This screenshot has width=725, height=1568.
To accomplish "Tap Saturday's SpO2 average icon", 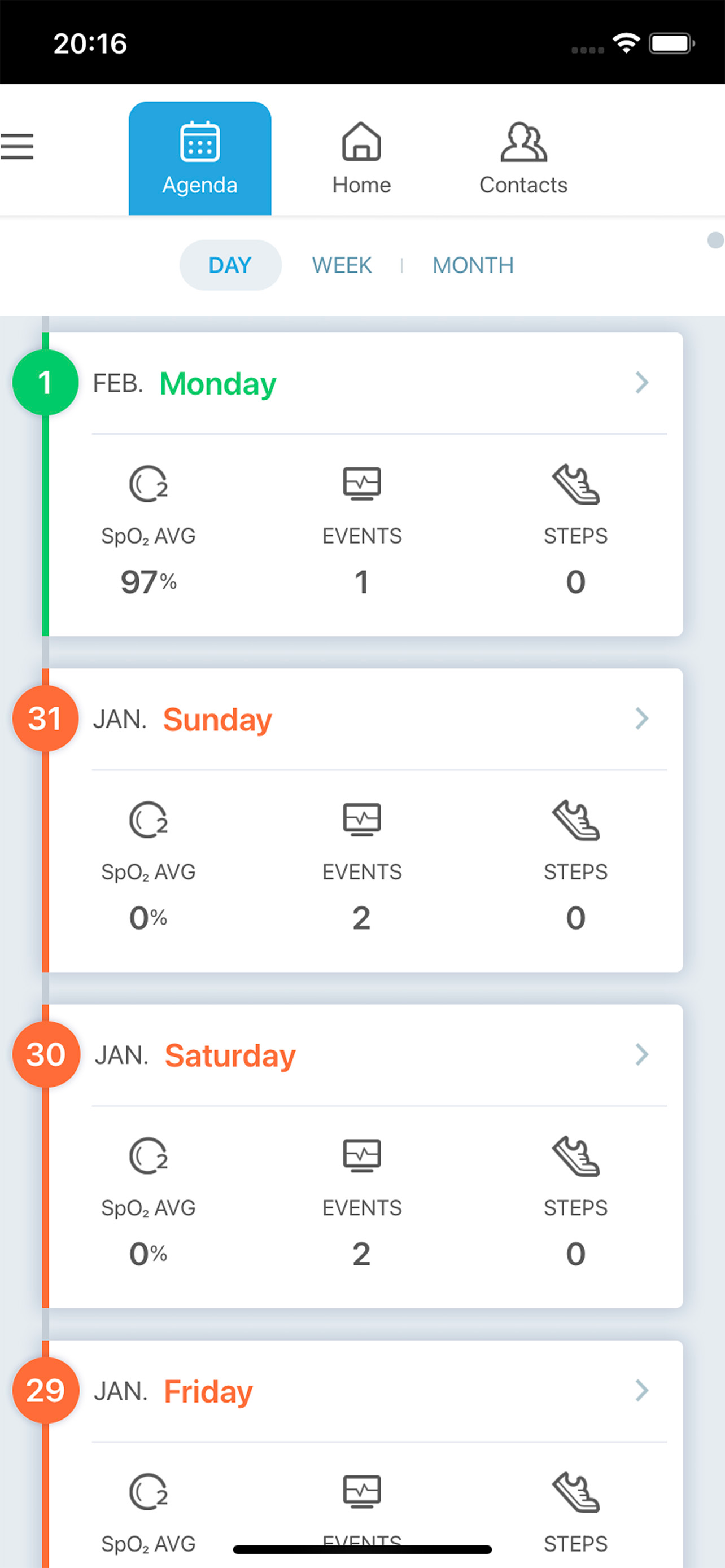I will [x=148, y=1156].
